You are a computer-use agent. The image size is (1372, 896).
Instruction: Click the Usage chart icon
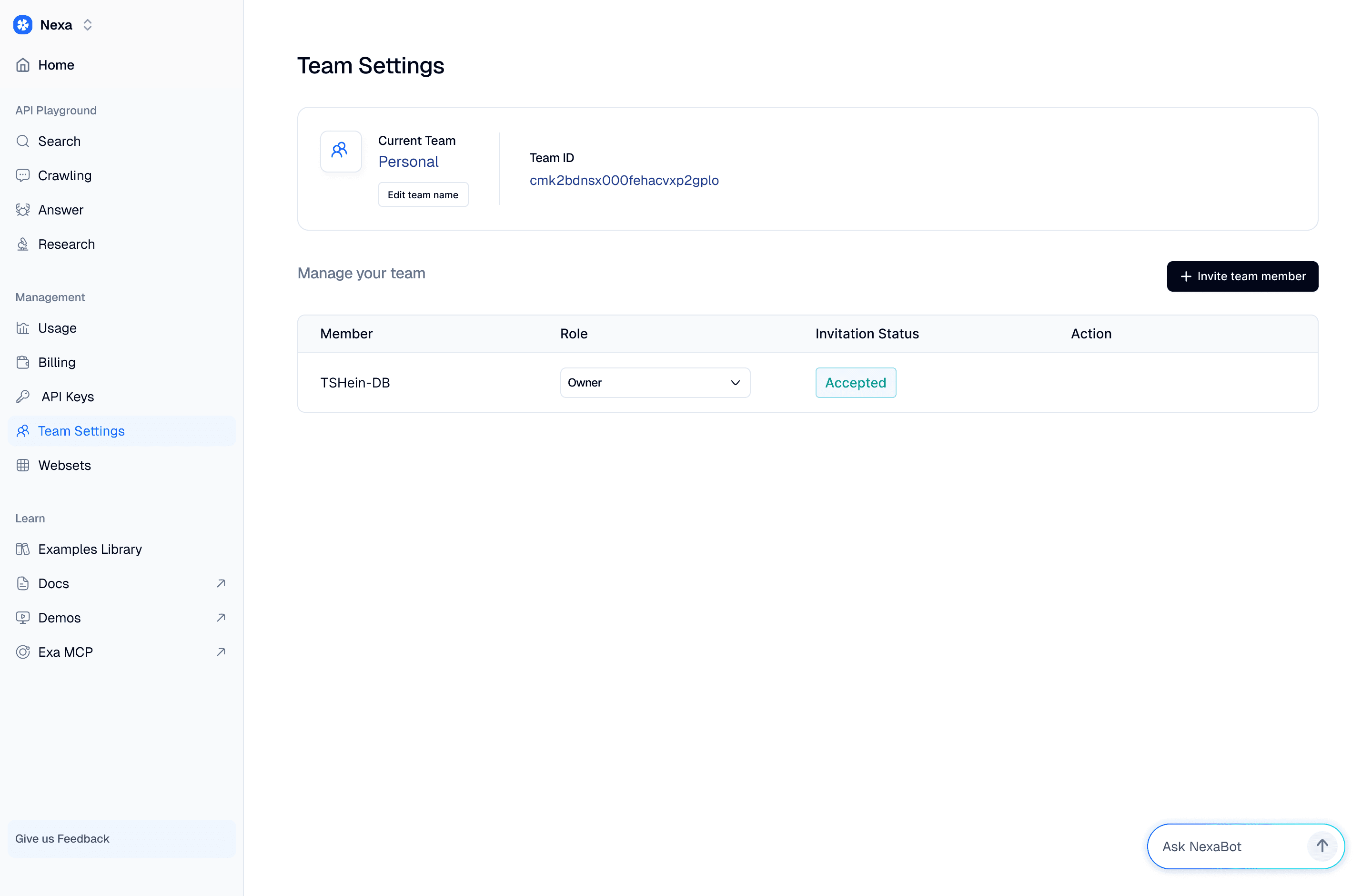click(22, 328)
